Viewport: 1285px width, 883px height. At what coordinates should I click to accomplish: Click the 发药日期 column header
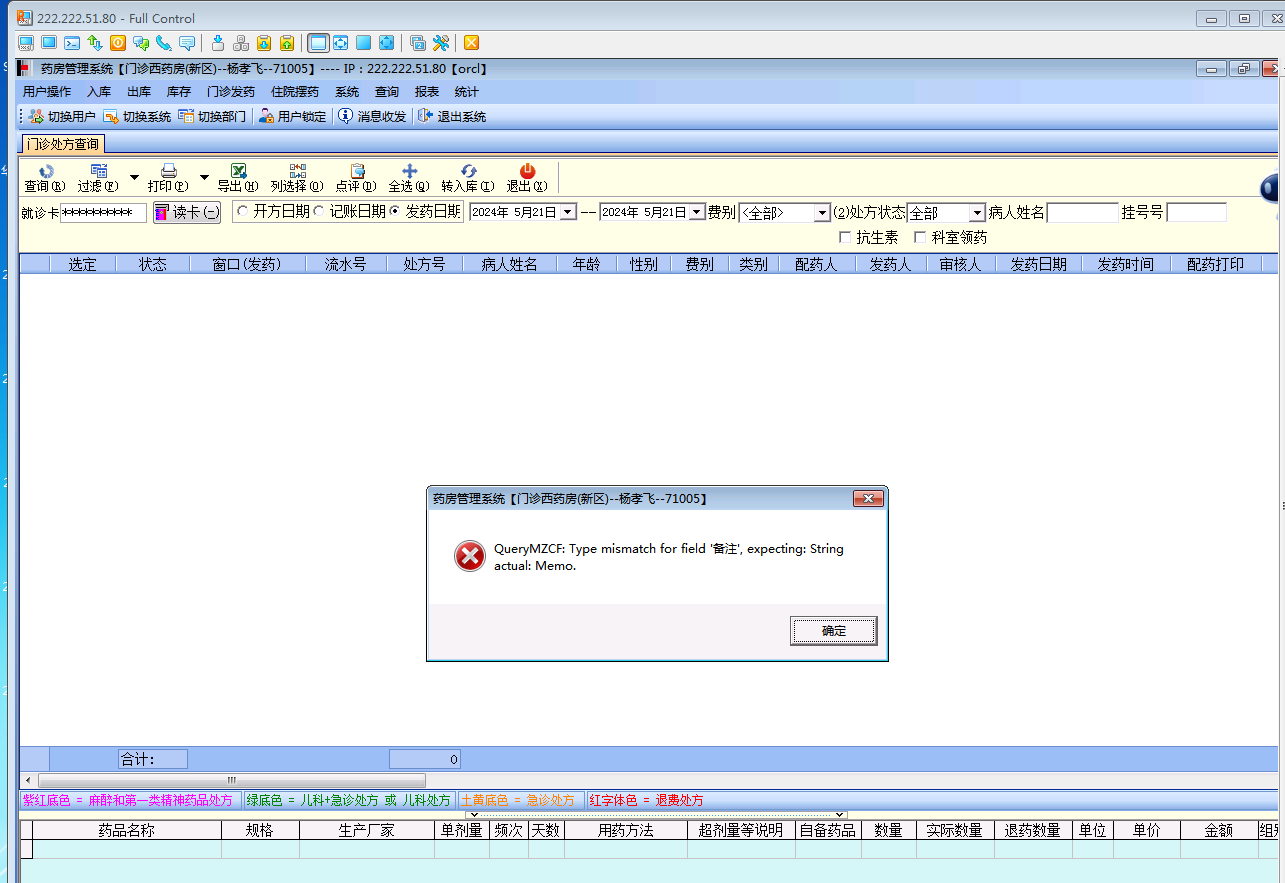pyautogui.click(x=1039, y=264)
